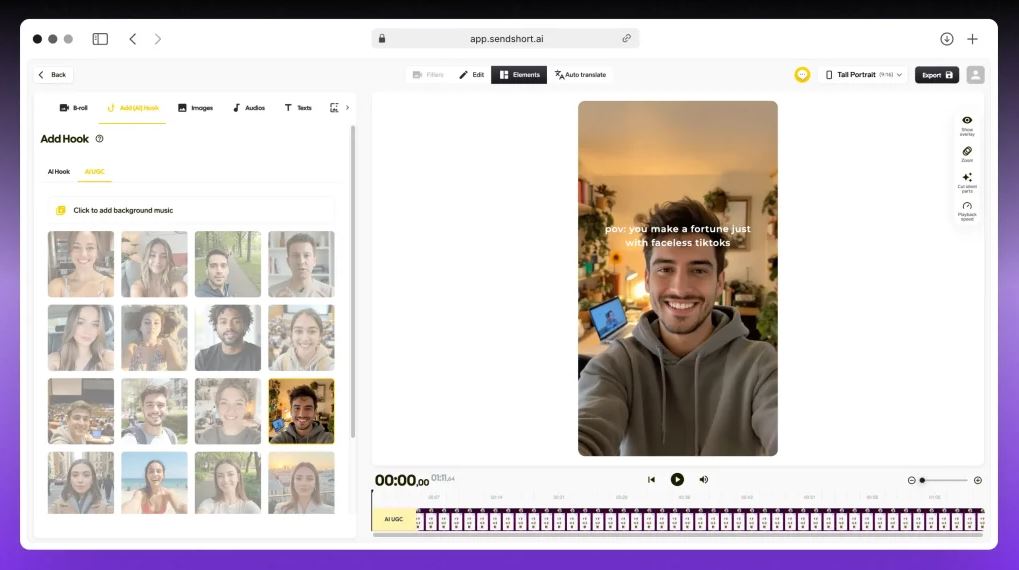Choose the curly-haired man in black shirt avatar
The width and height of the screenshot is (1019, 570).
point(227,338)
